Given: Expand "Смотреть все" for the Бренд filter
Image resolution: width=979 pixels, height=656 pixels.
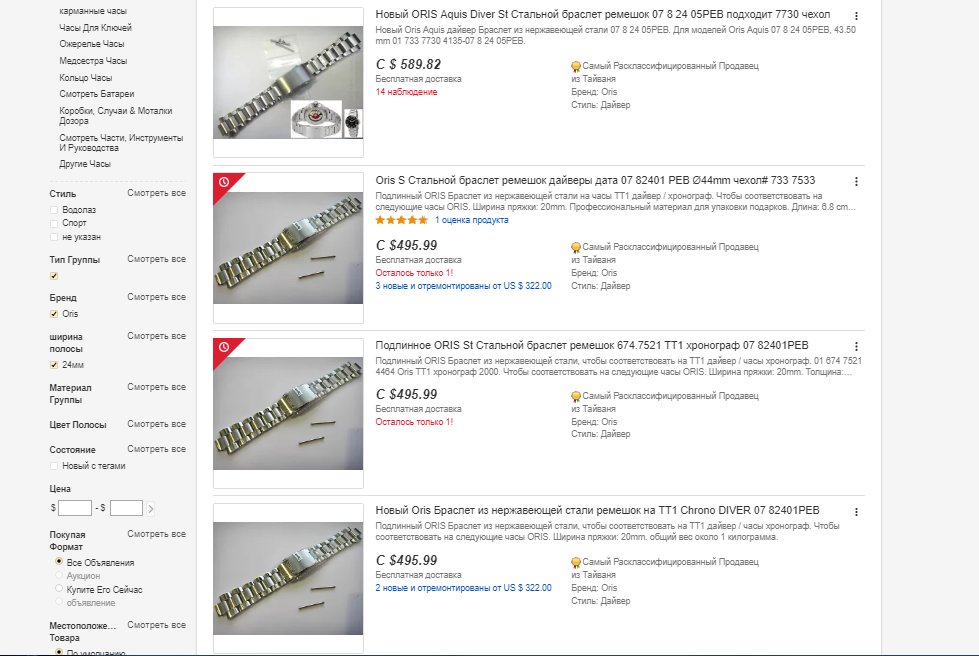Looking at the screenshot, I should (x=156, y=297).
